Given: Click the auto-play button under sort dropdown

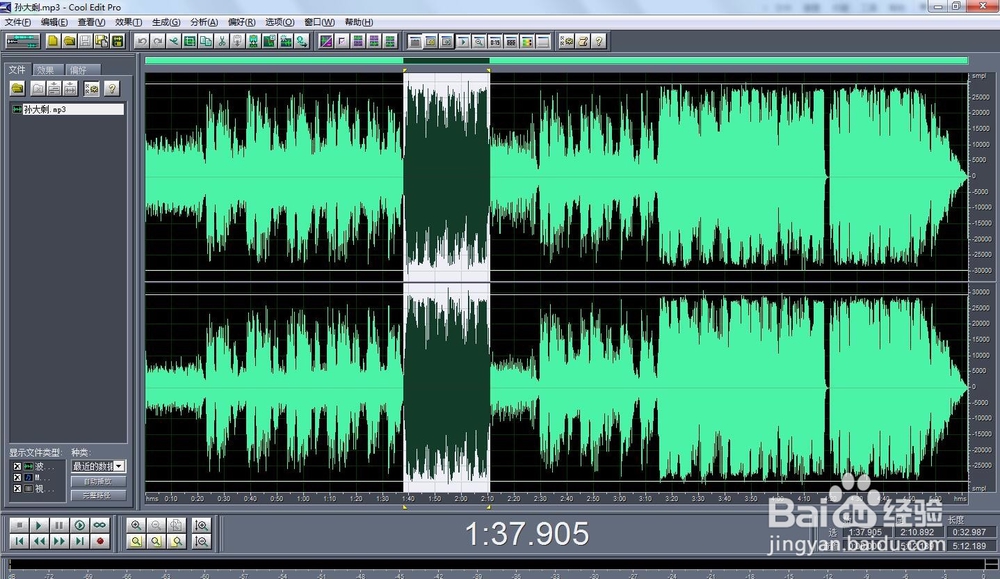Looking at the screenshot, I should 98,481.
